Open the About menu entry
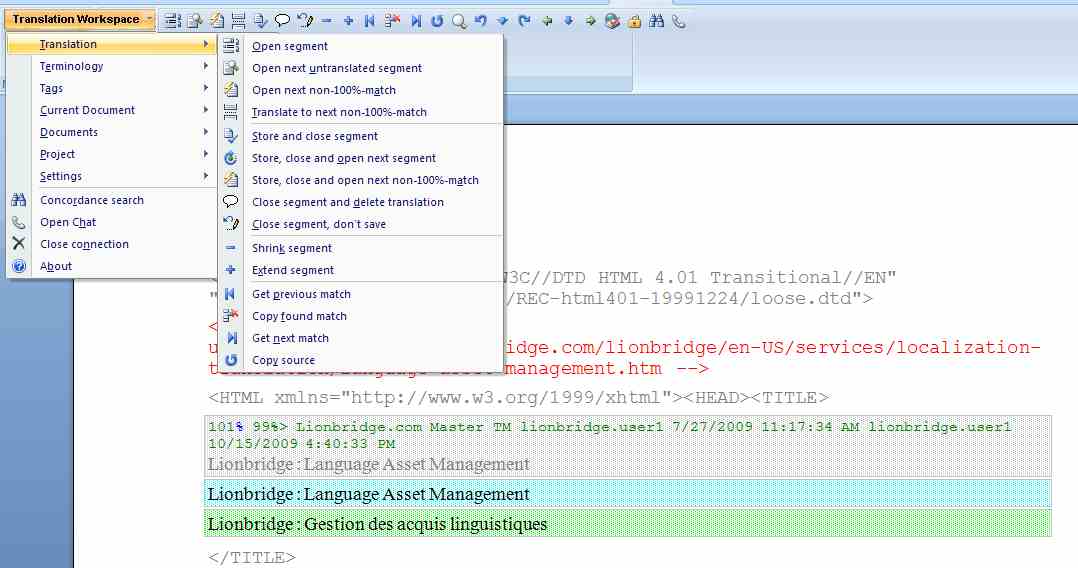The image size is (1078, 568). tap(111, 266)
